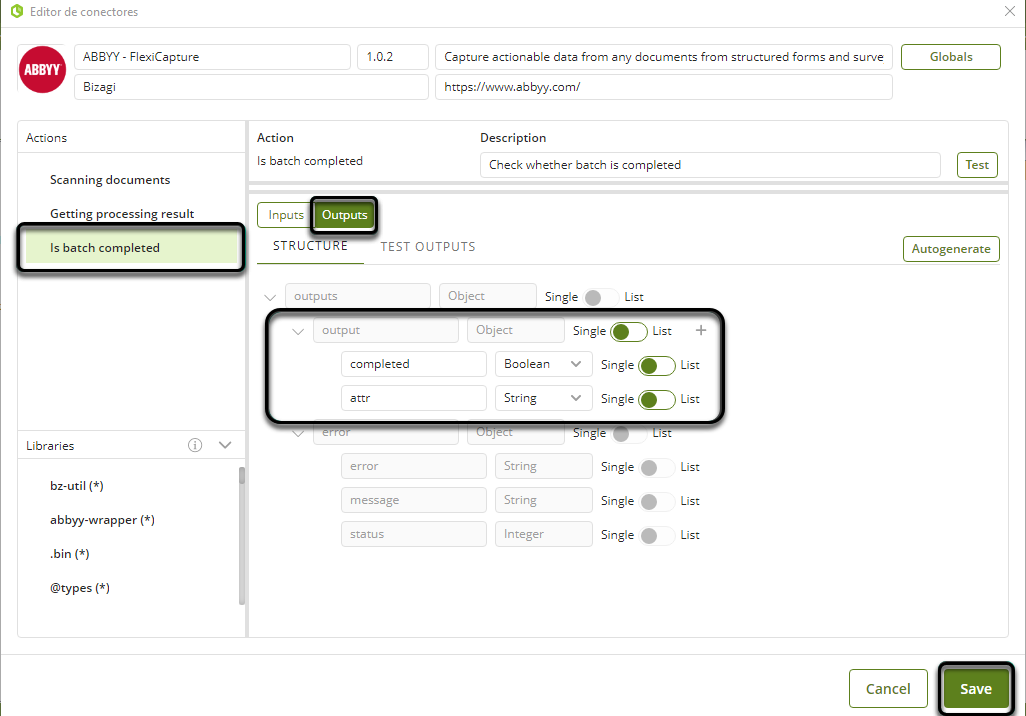Close the Editor de conectores window
Viewport: 1026px width, 716px height.
[x=1010, y=11]
